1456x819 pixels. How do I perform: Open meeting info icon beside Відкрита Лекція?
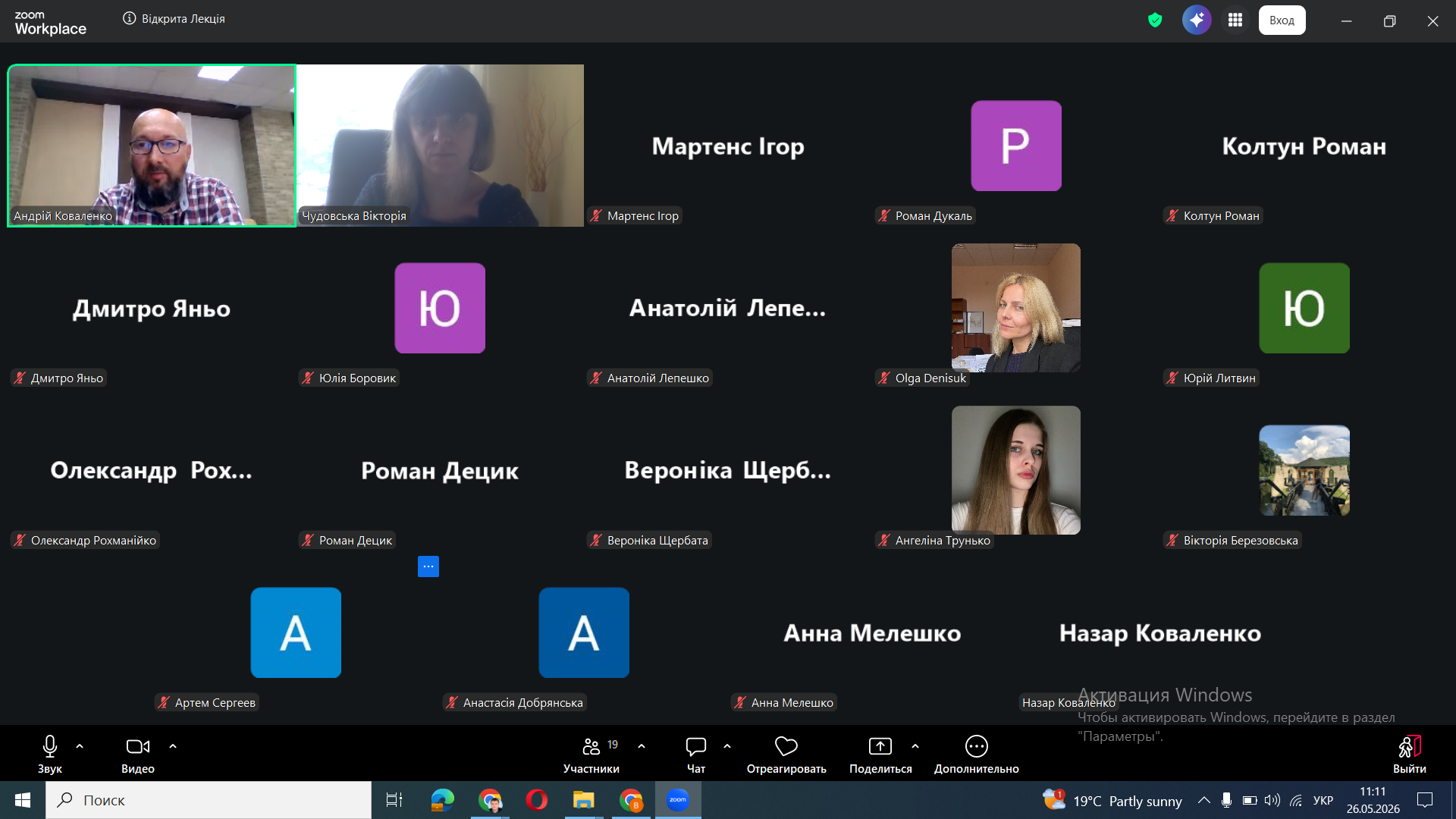click(129, 18)
